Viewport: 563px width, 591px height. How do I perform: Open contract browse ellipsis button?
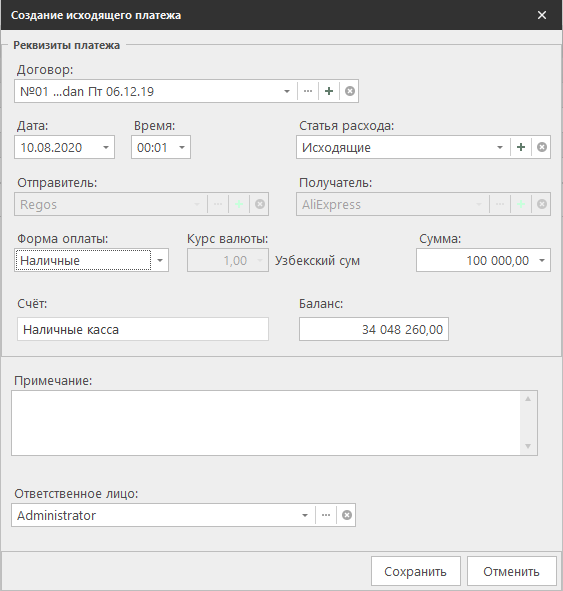308,91
